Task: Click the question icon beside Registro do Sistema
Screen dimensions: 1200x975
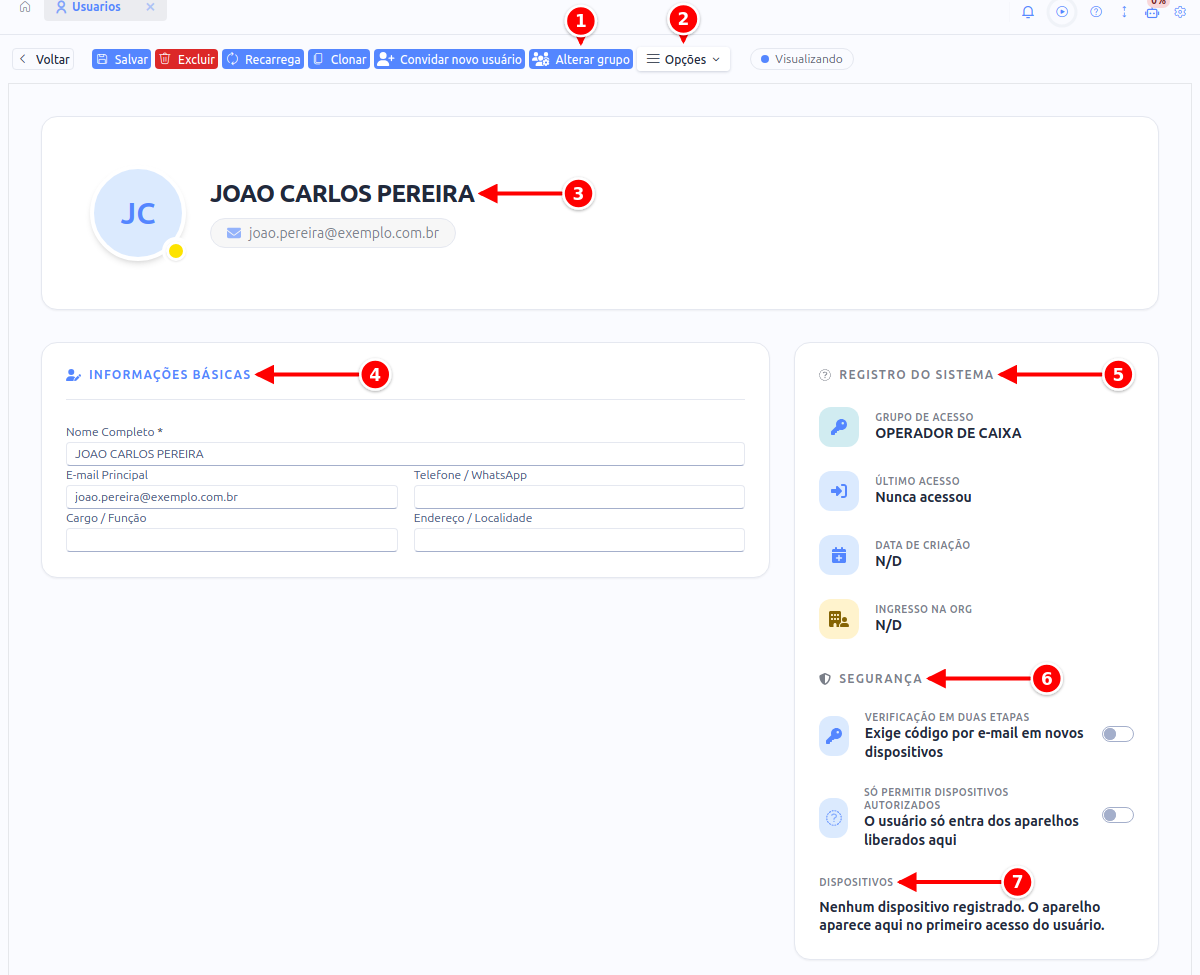Action: pos(825,375)
